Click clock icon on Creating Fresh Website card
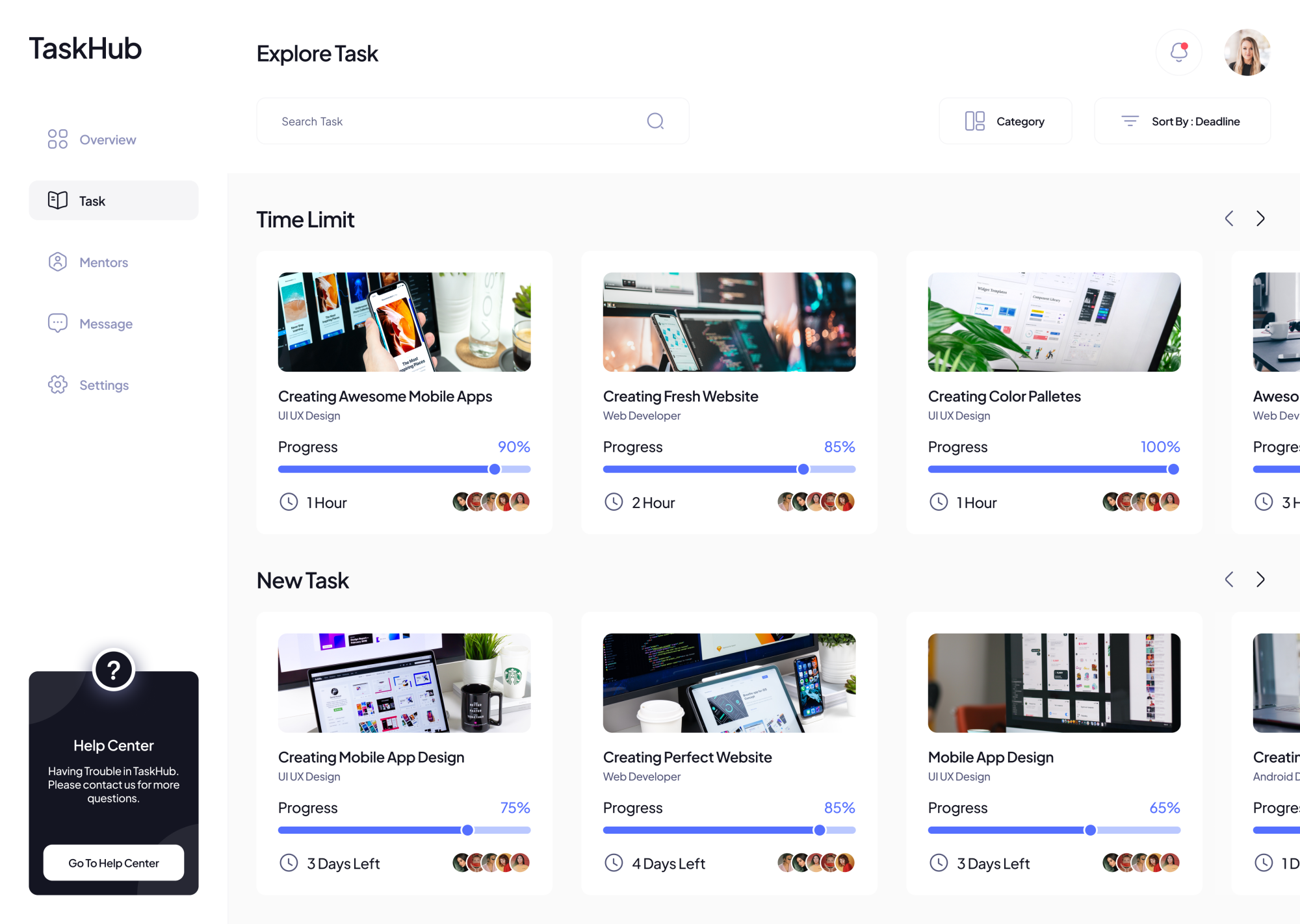Image resolution: width=1300 pixels, height=924 pixels. tap(614, 502)
